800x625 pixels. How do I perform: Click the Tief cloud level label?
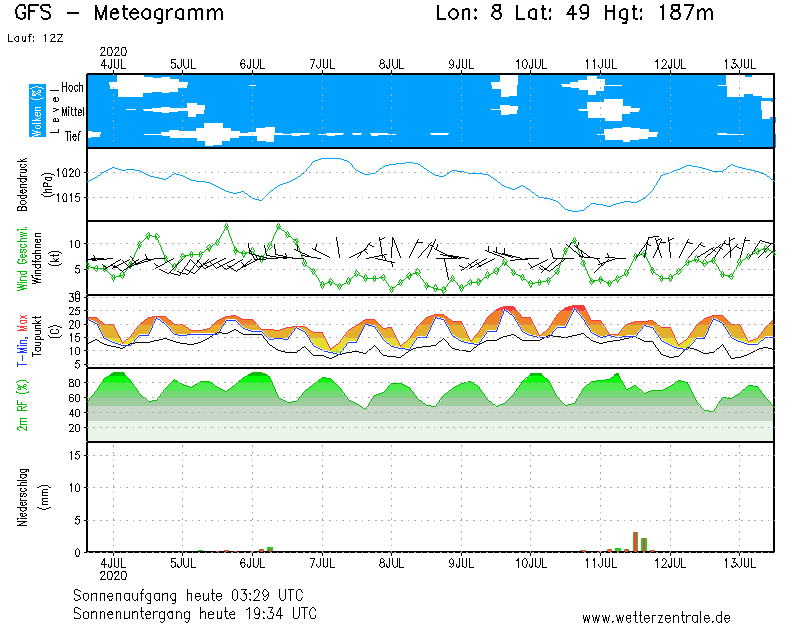point(73,136)
